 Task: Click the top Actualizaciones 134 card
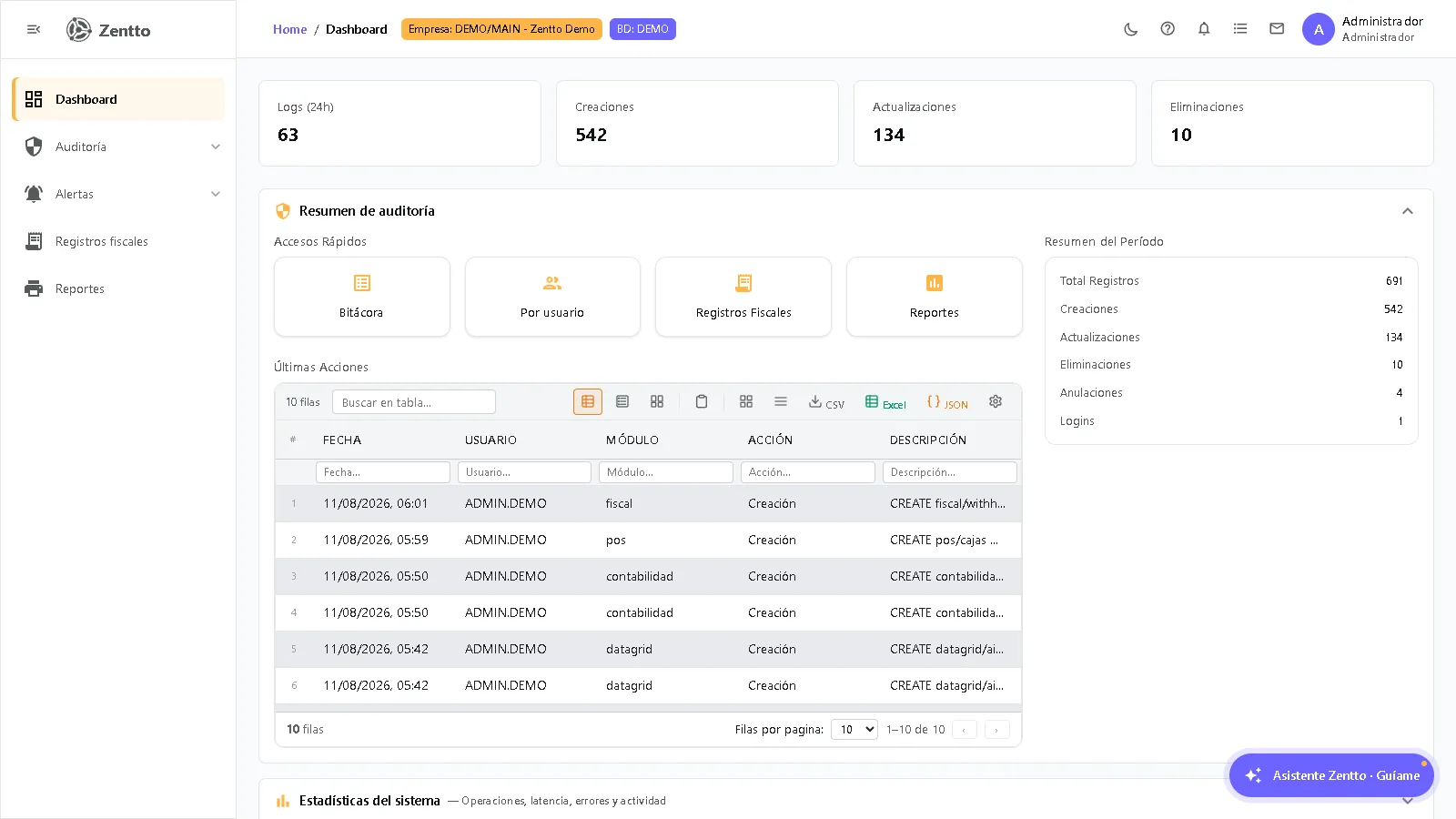995,124
